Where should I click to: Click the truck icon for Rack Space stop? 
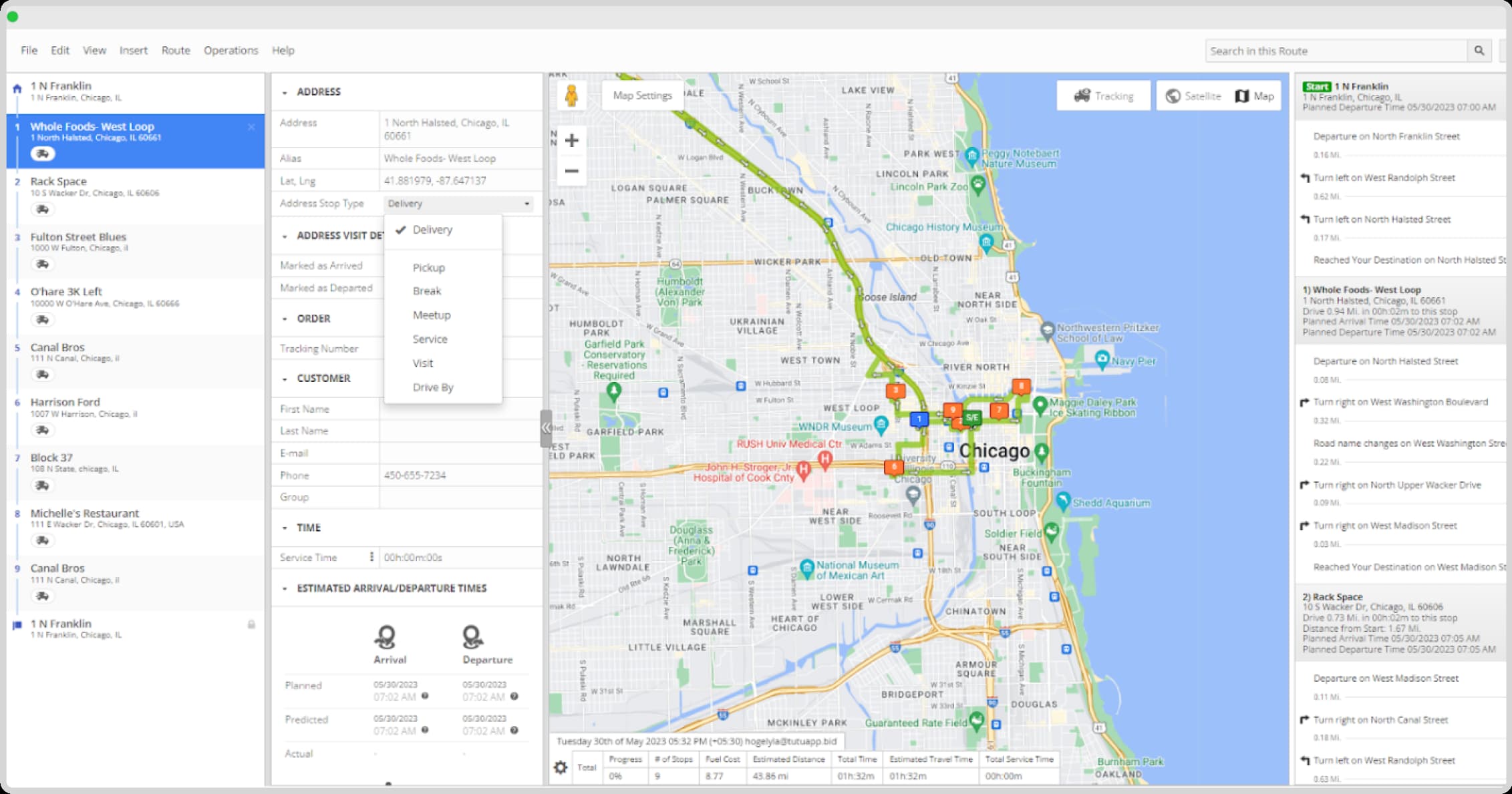click(43, 209)
